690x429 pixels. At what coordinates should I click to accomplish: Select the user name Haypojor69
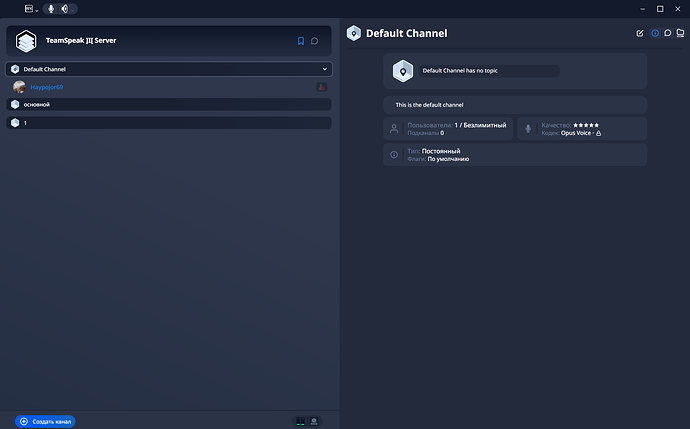click(47, 87)
